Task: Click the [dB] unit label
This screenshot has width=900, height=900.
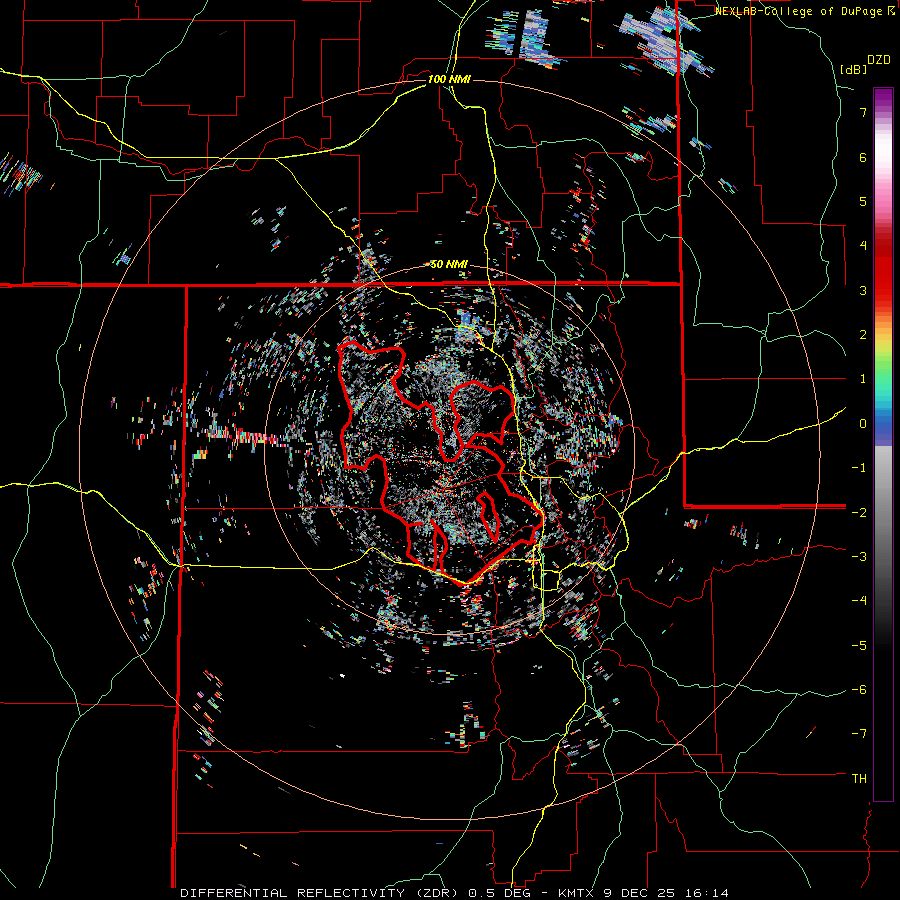Action: coord(854,69)
